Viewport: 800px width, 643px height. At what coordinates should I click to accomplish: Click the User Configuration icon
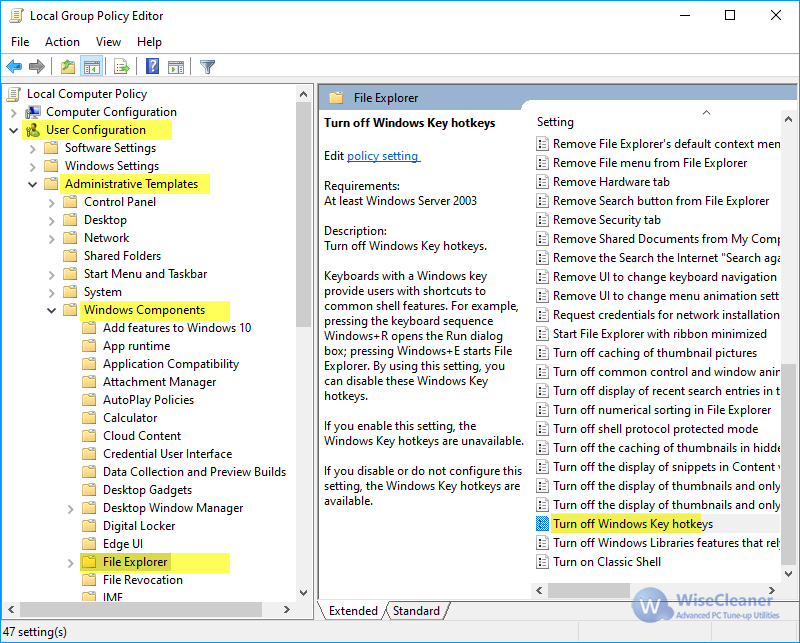click(33, 130)
